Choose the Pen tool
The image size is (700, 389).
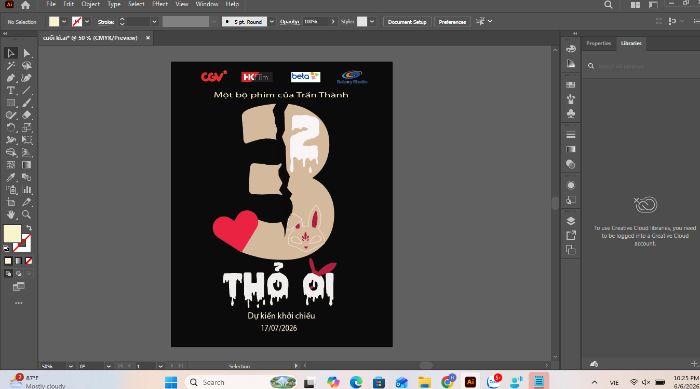point(11,78)
